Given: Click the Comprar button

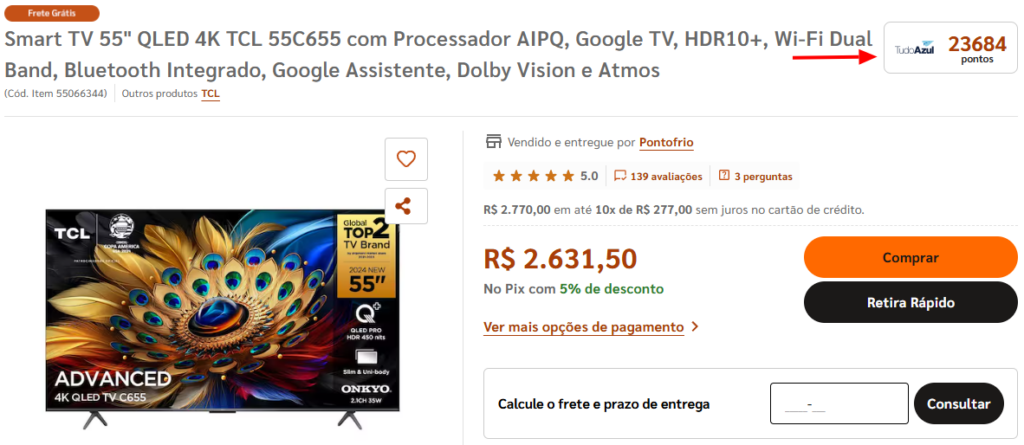Looking at the screenshot, I should [910, 257].
